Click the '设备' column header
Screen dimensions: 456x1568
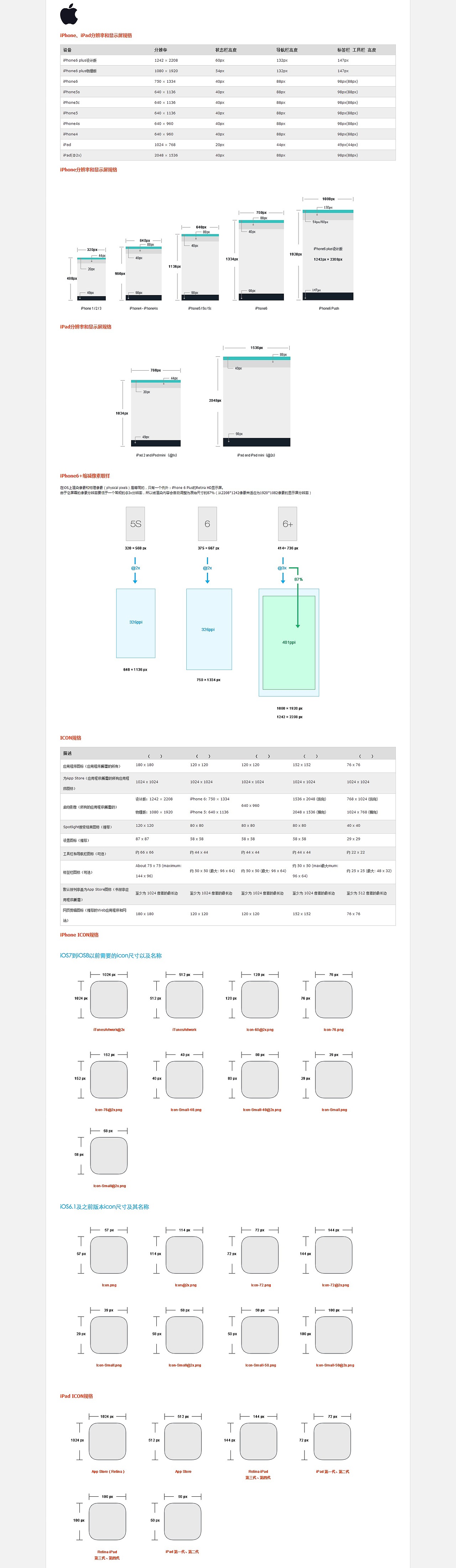click(x=67, y=50)
